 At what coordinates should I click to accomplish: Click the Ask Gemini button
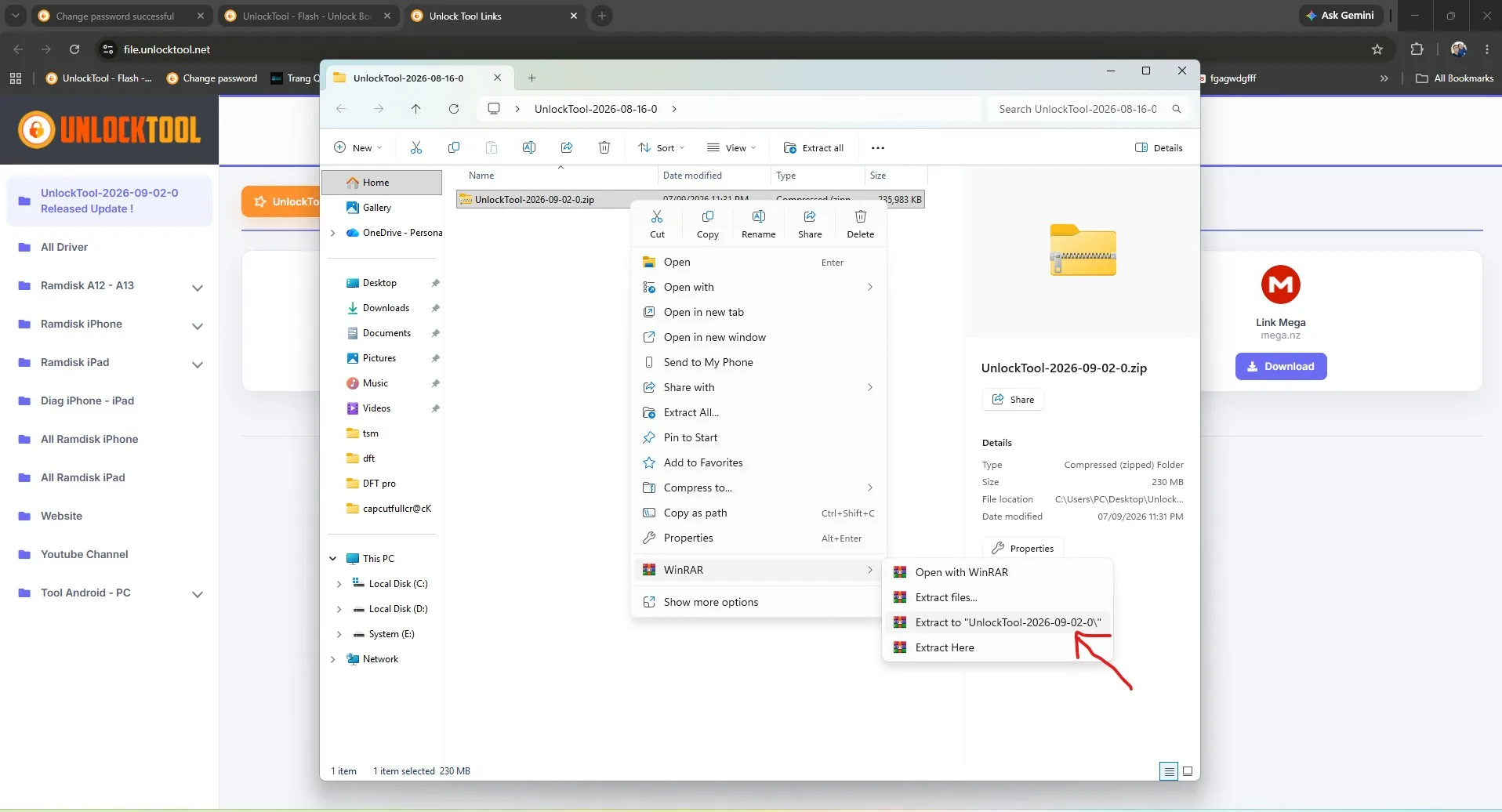pos(1340,16)
